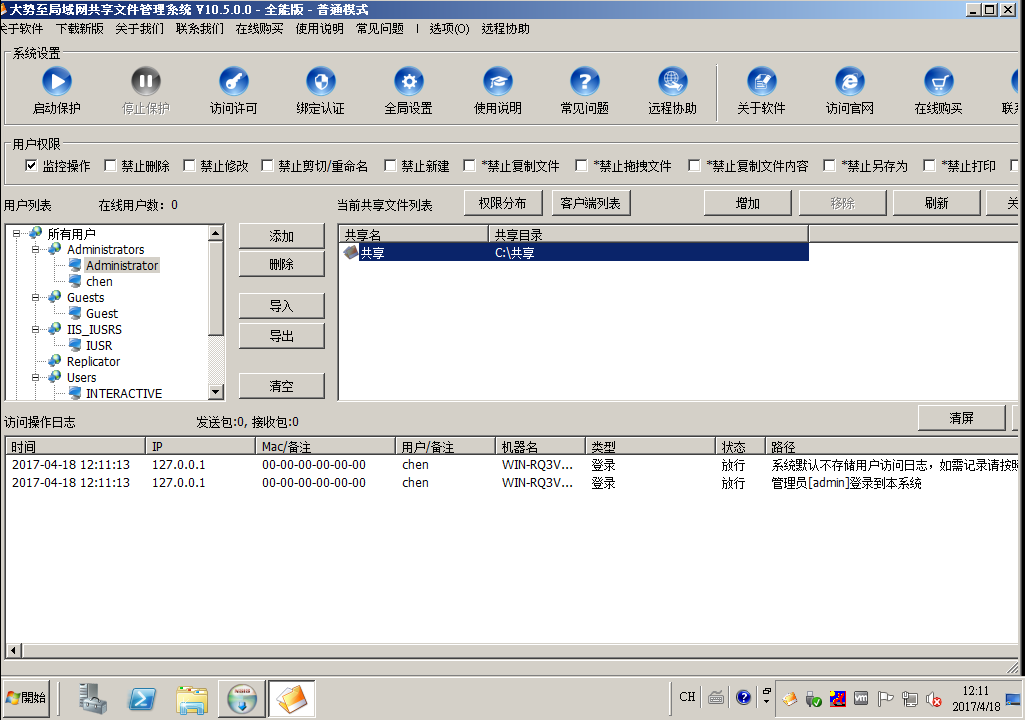This screenshot has width=1025, height=720.
Task: Check the 禁止新建 checkbox
Action: pyautogui.click(x=391, y=166)
